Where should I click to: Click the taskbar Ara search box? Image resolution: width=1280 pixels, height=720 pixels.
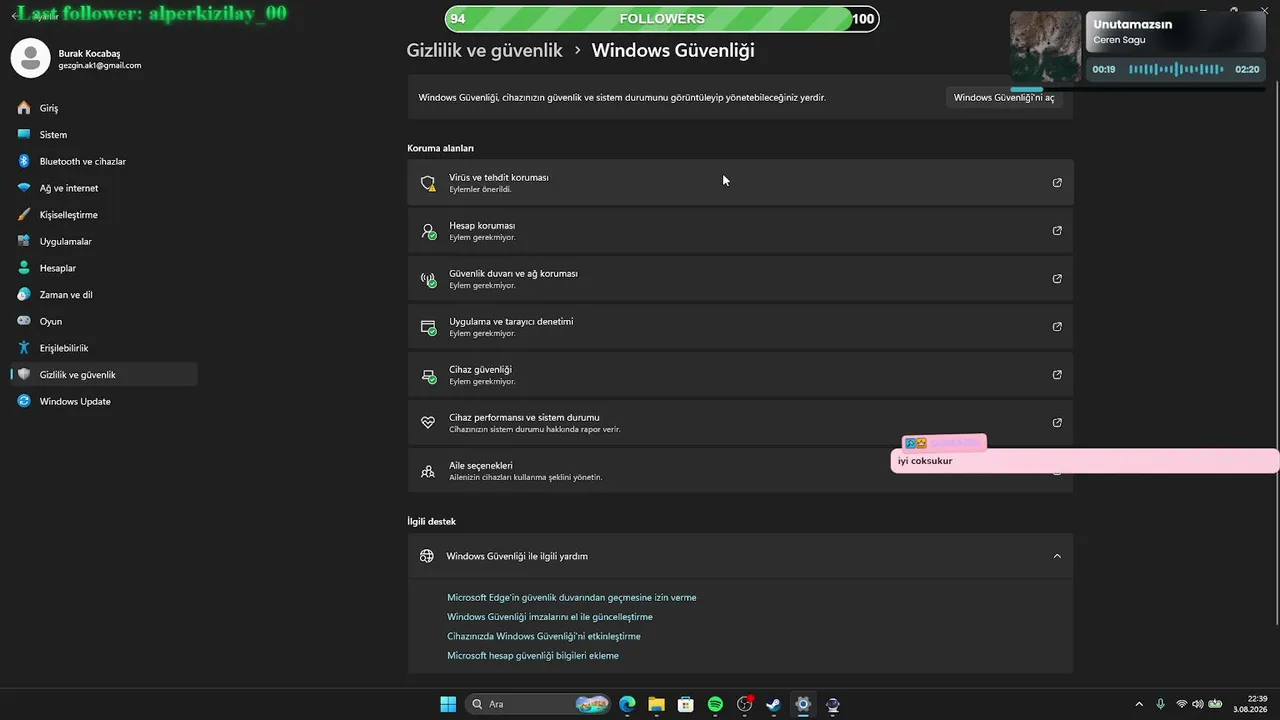[539, 704]
